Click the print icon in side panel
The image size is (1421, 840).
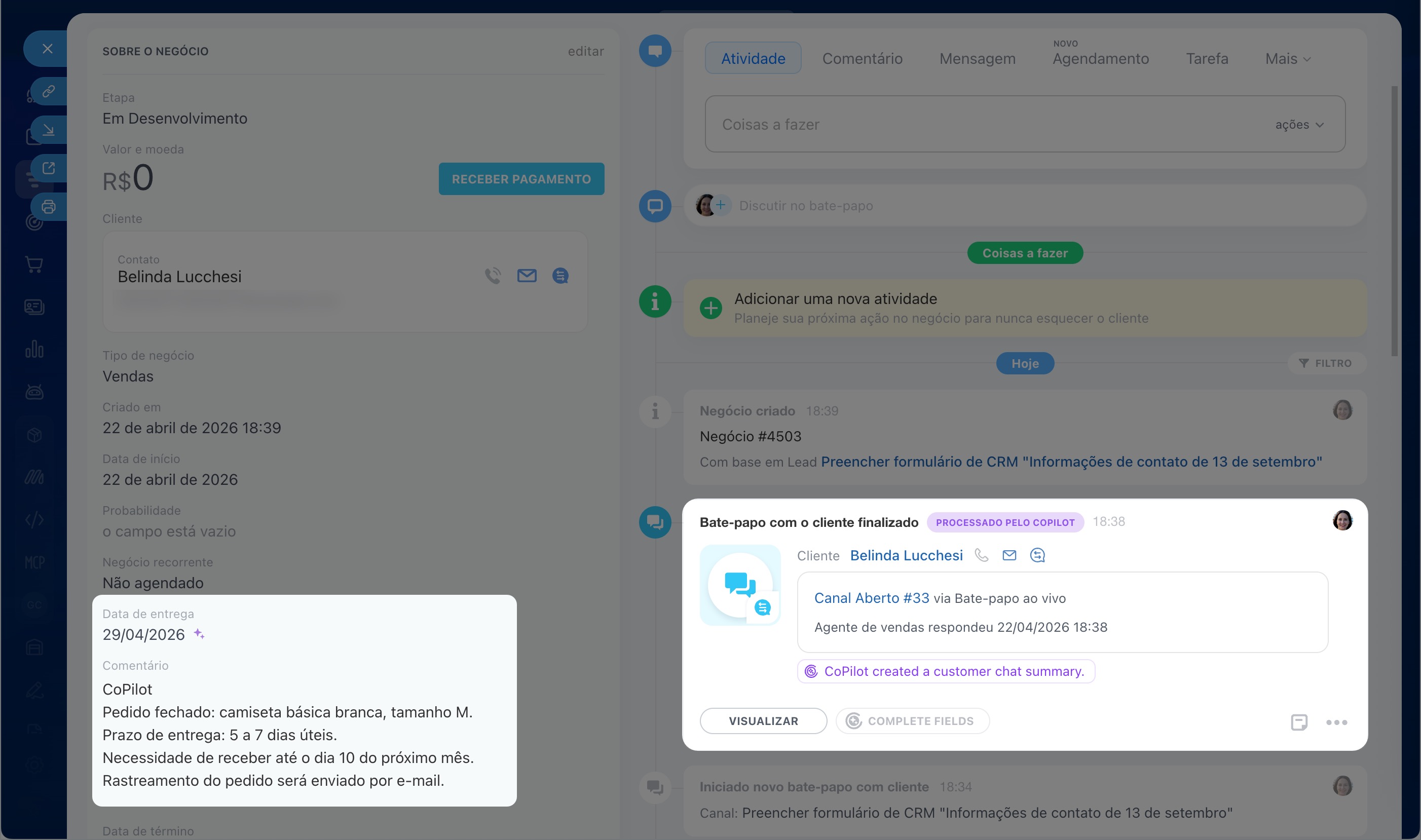tap(49, 207)
